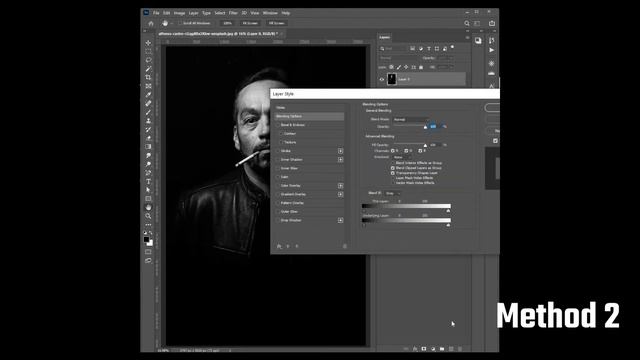Screen dimensions: 640x360
Task: Click This Layer white slider handle
Action: [448, 211]
